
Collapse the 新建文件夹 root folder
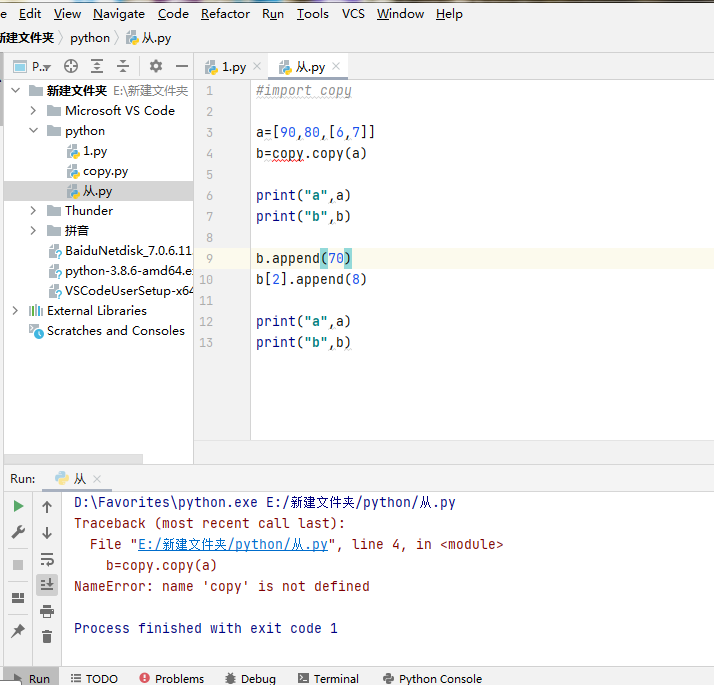[x=15, y=90]
